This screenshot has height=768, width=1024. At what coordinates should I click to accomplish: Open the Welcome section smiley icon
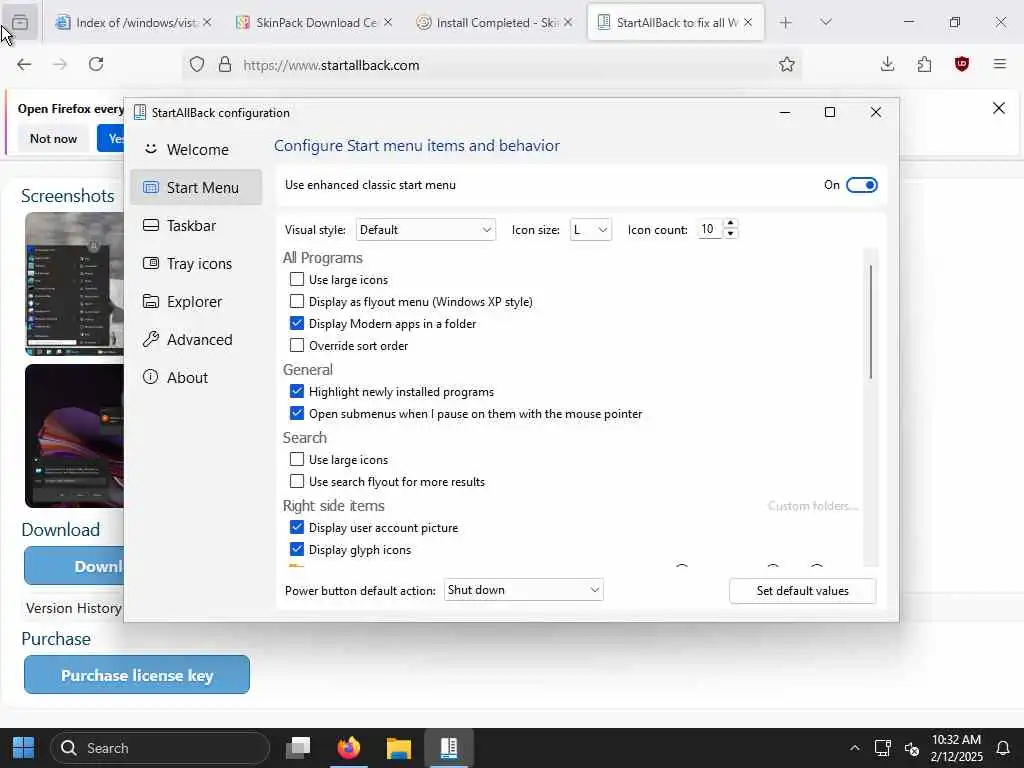(x=151, y=149)
